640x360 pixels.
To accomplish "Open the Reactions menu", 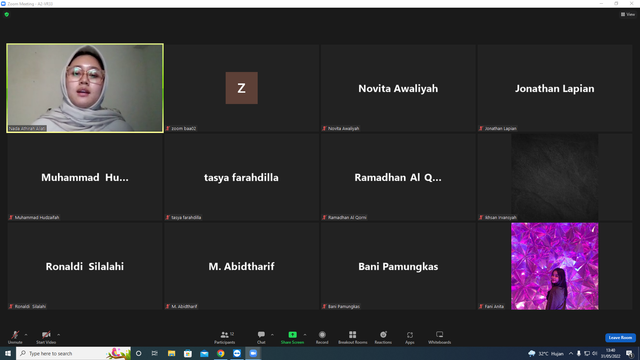I will click(383, 337).
